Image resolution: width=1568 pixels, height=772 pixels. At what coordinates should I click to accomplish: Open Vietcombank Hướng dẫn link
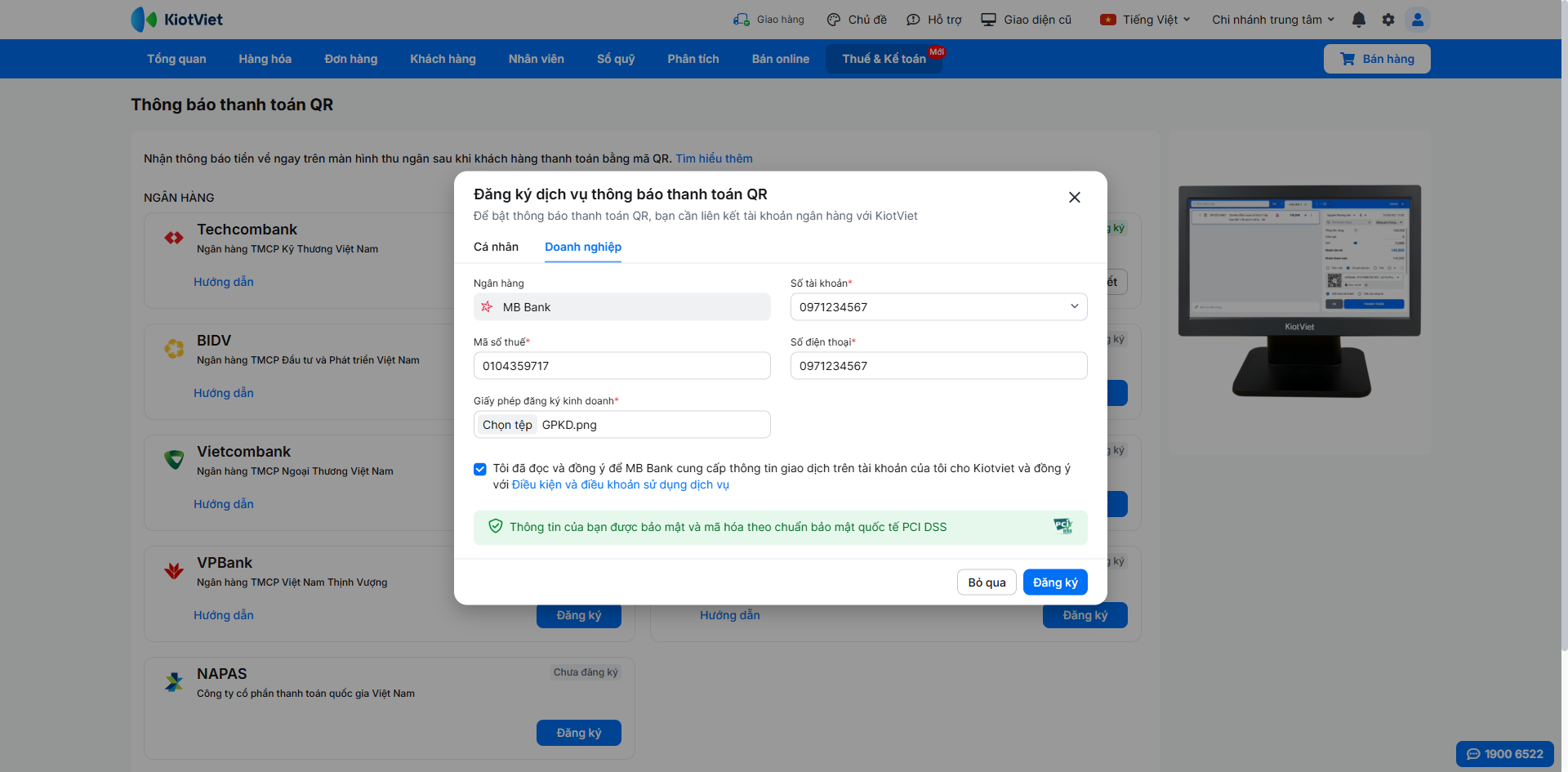pos(224,504)
